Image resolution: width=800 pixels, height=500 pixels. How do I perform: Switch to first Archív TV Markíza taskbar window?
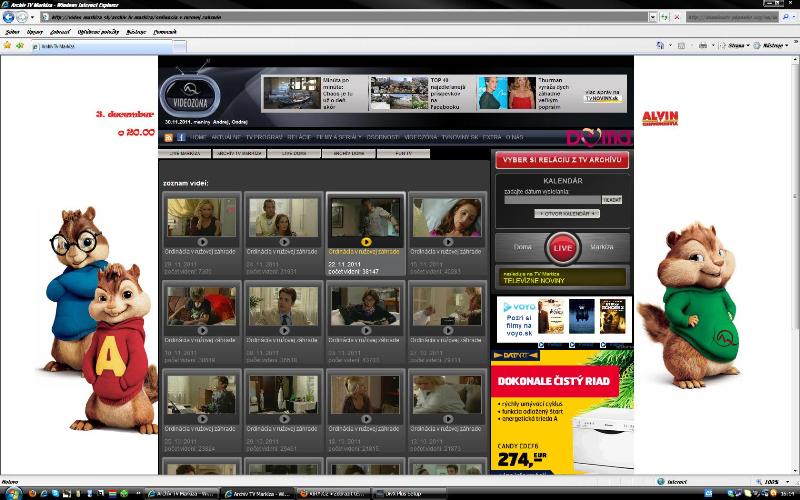click(x=182, y=494)
